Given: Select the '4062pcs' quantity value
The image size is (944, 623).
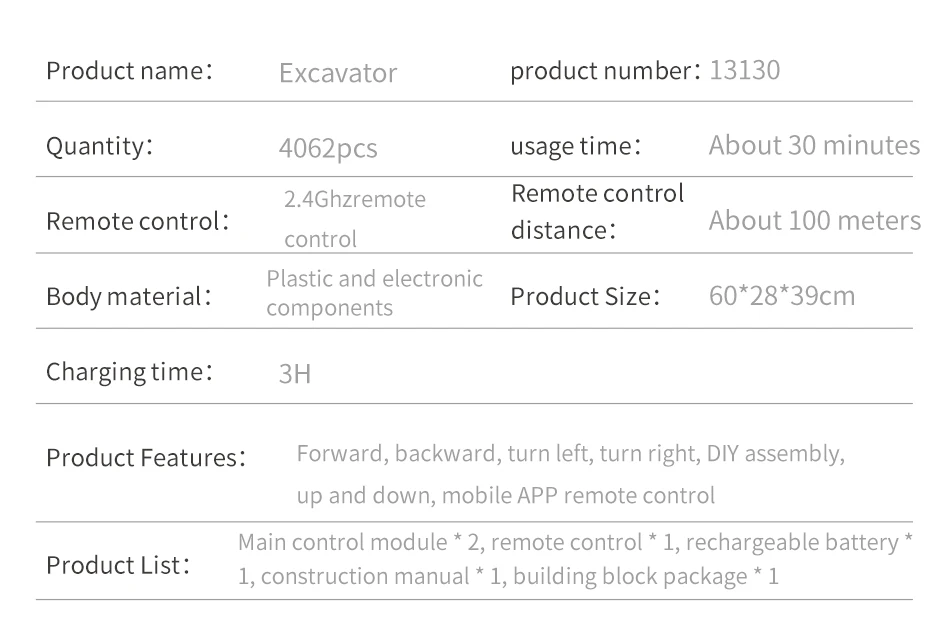Looking at the screenshot, I should point(328,149).
